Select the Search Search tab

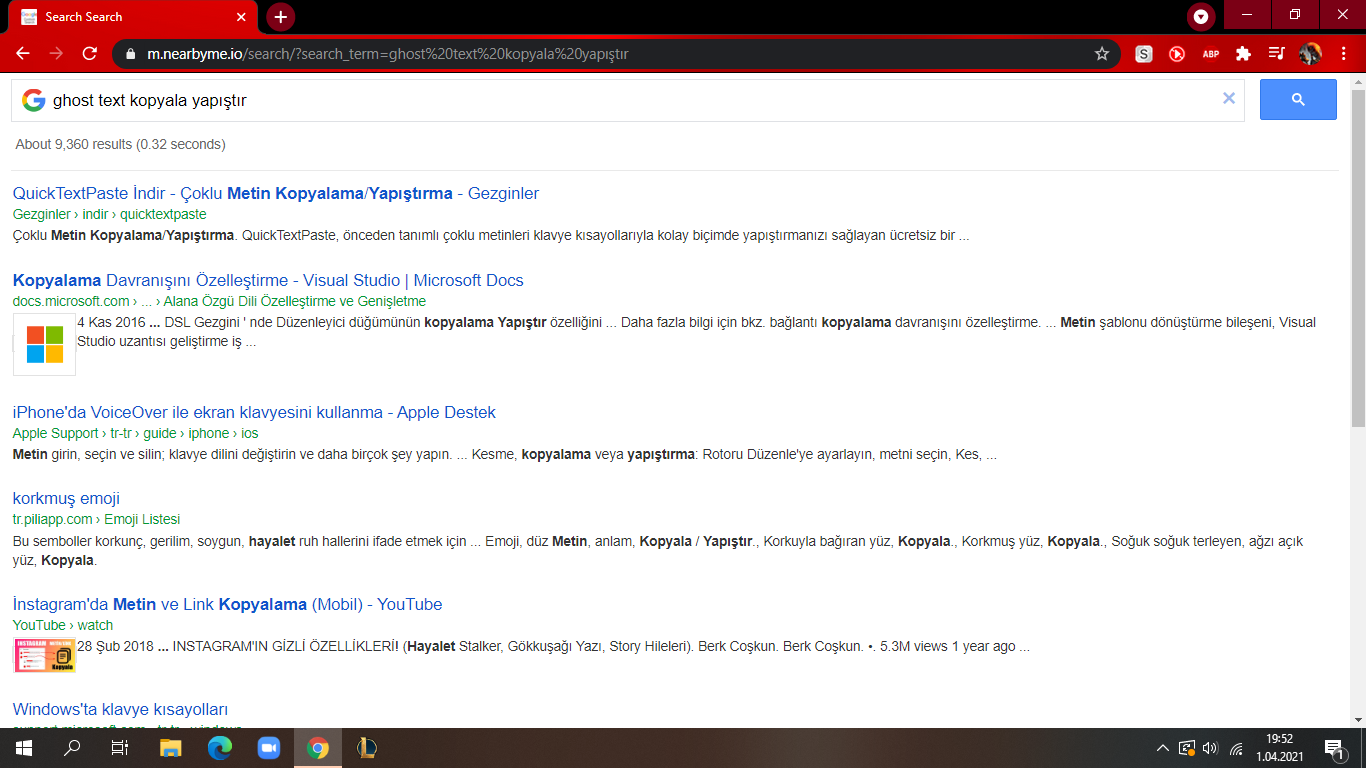click(x=134, y=17)
